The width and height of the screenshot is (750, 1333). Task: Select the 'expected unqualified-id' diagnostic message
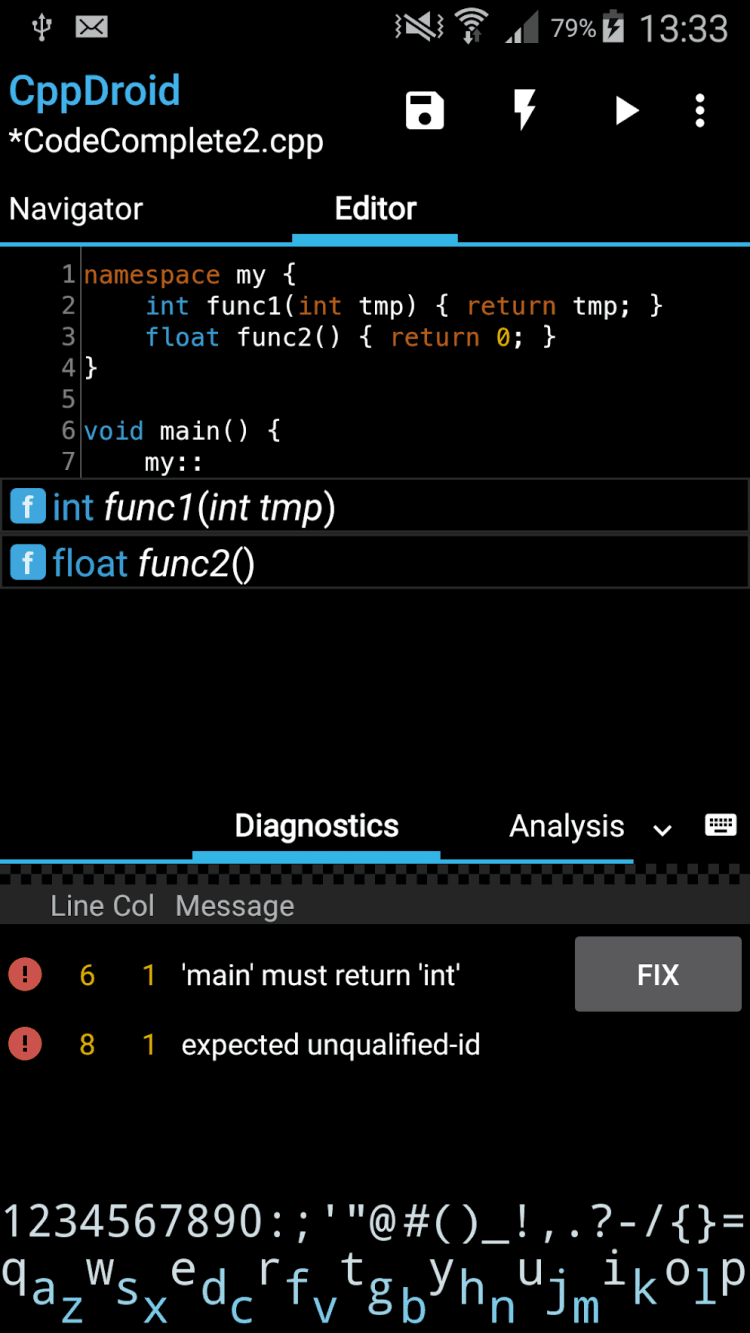pos(330,1045)
